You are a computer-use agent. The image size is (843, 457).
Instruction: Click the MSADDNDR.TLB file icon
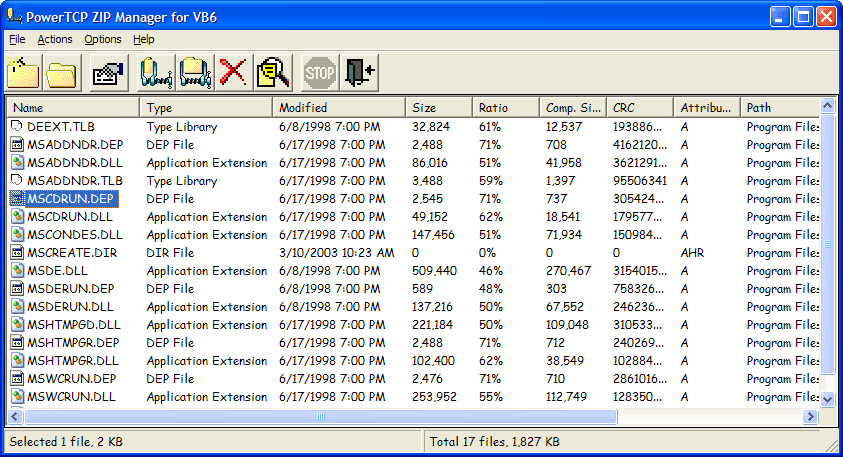click(17, 181)
